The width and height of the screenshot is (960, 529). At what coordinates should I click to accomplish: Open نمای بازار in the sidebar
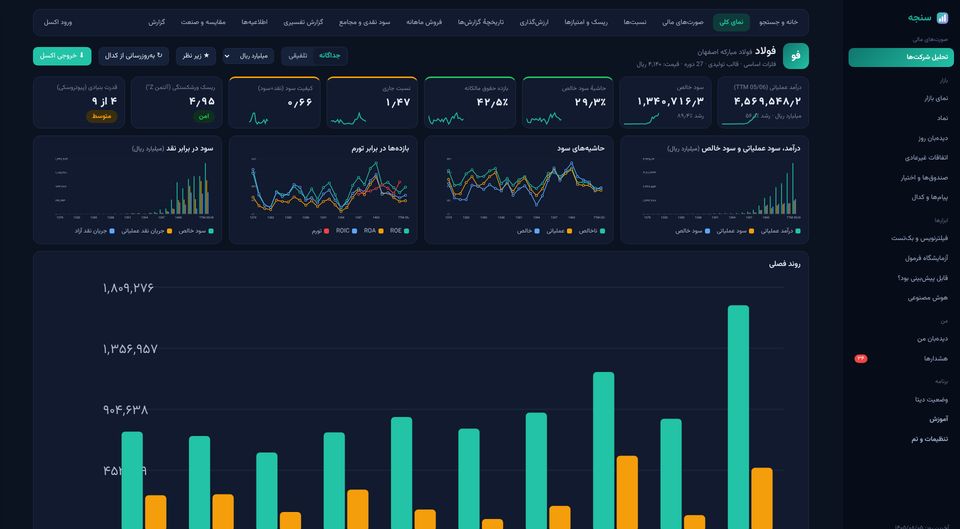pyautogui.click(x=901, y=98)
